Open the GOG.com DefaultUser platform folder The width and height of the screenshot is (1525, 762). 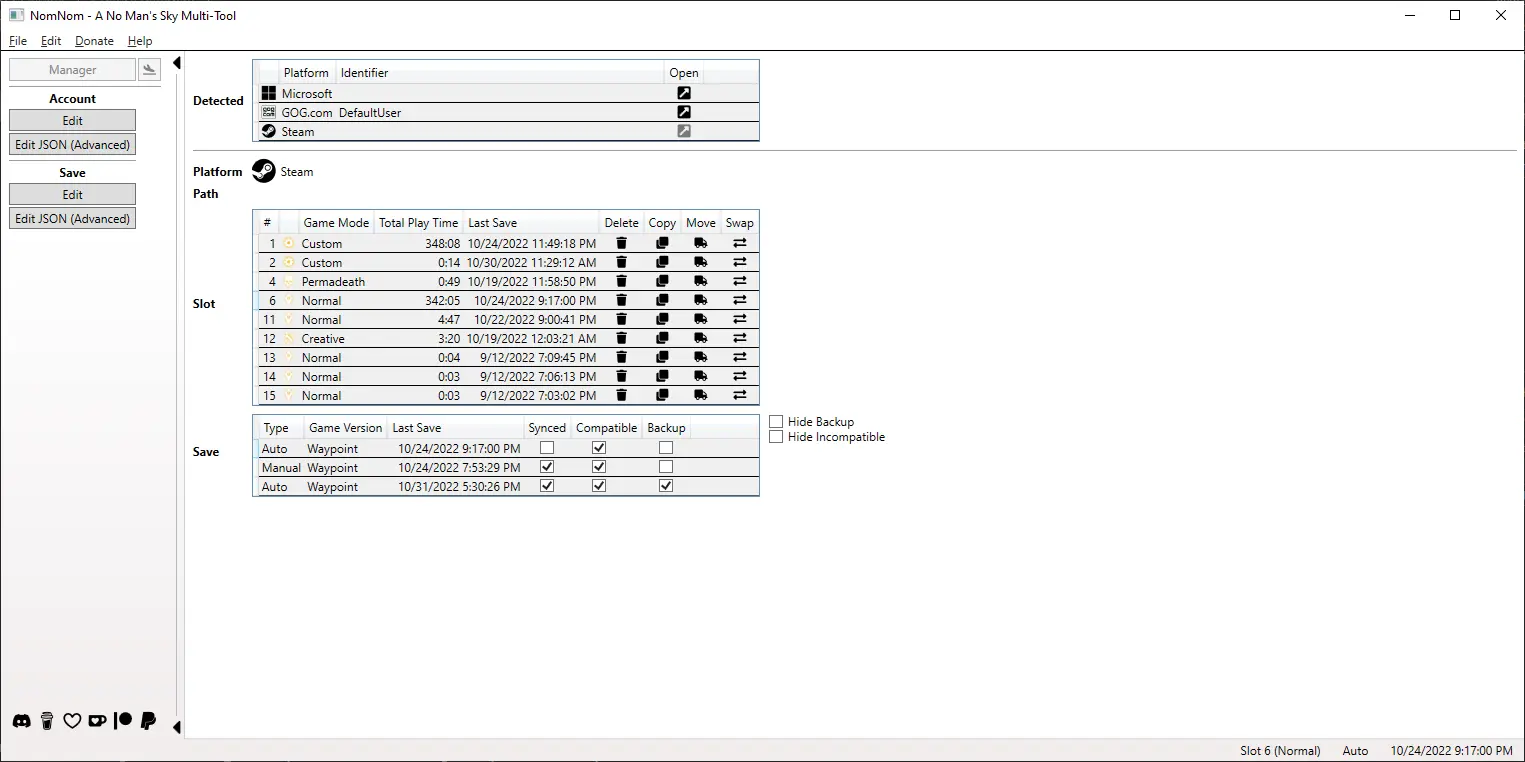684,112
